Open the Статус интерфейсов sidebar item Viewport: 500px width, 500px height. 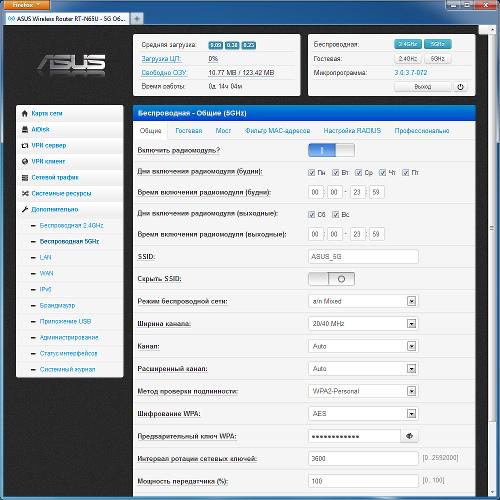coord(68,353)
